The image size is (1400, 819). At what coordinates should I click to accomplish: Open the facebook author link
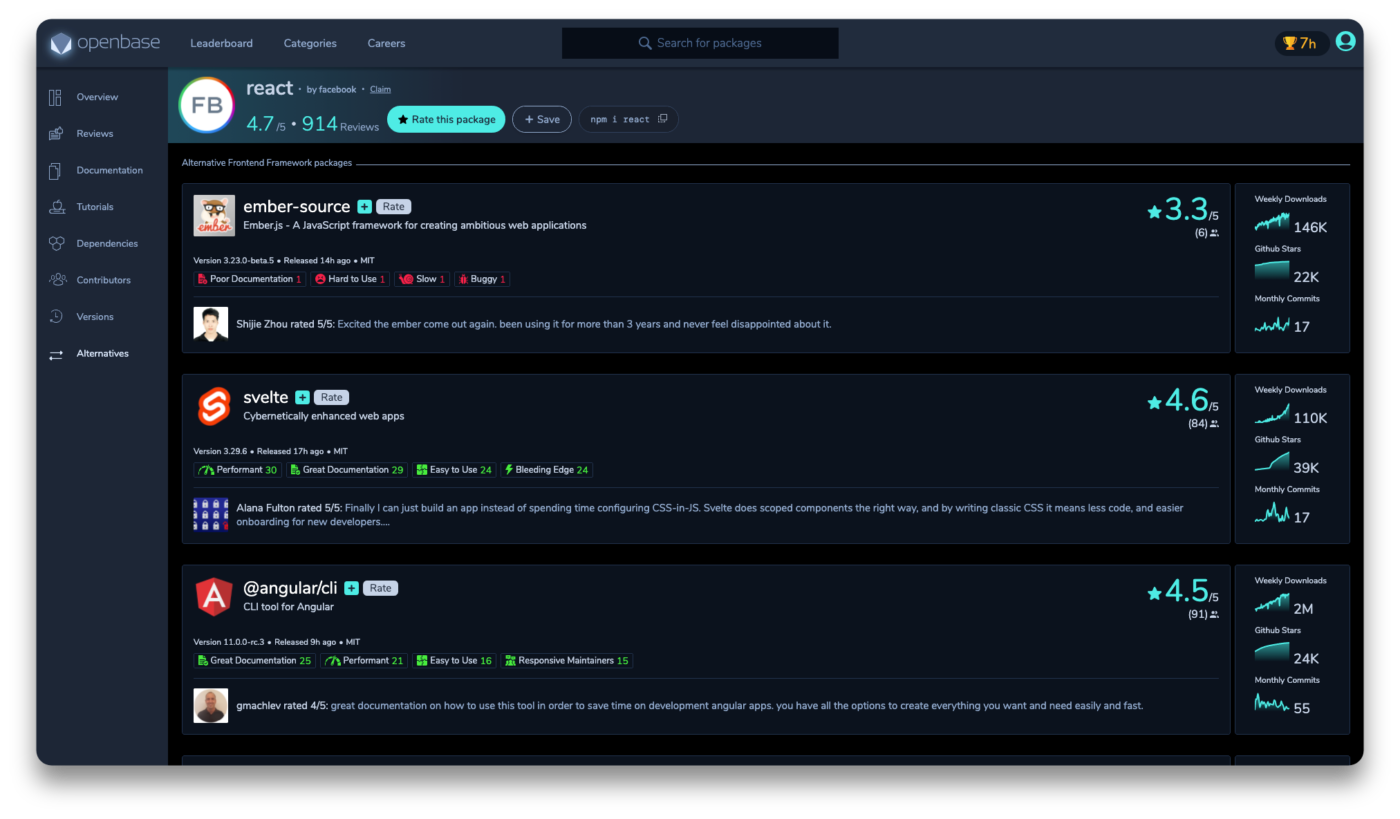point(338,90)
